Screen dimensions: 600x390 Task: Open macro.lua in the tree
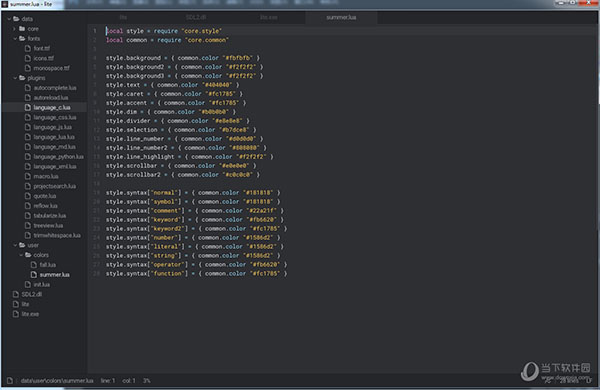pos(46,176)
